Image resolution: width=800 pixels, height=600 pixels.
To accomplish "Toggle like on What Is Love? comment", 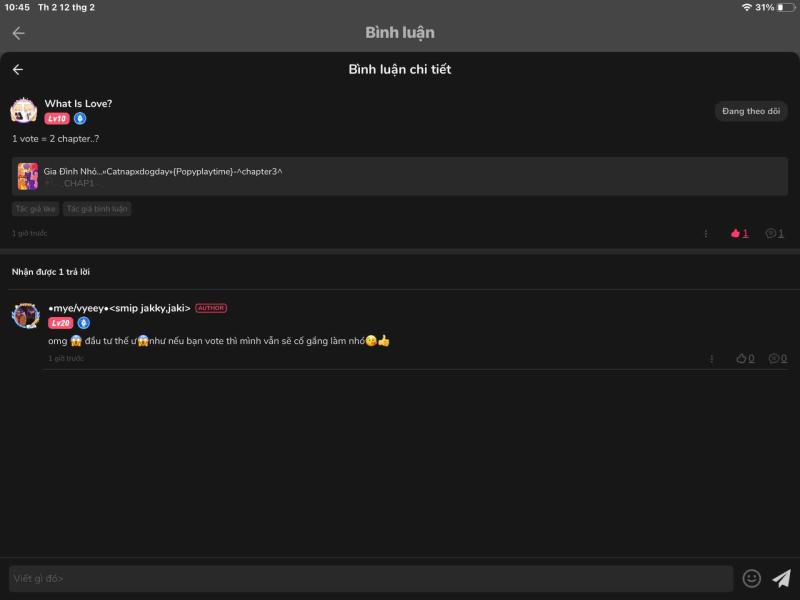I will [739, 234].
